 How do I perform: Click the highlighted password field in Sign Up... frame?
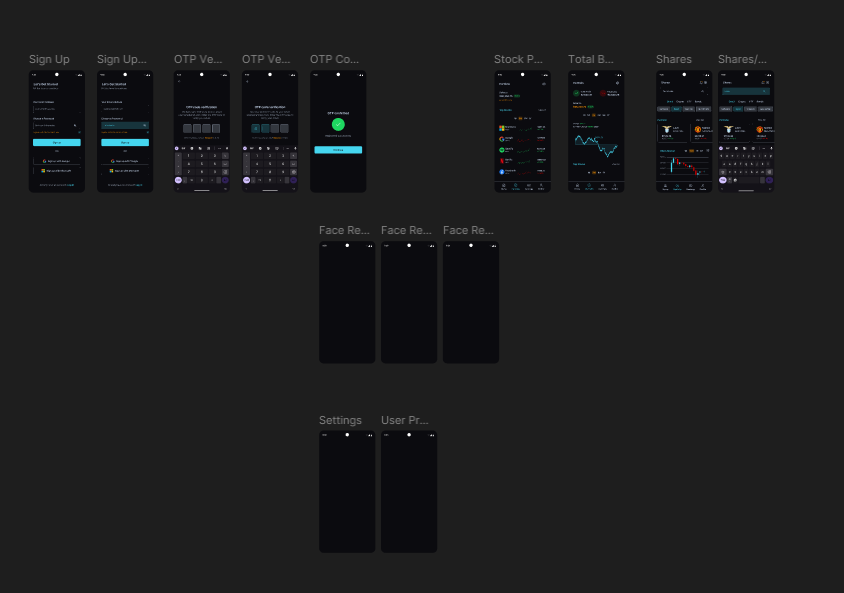tap(125, 125)
